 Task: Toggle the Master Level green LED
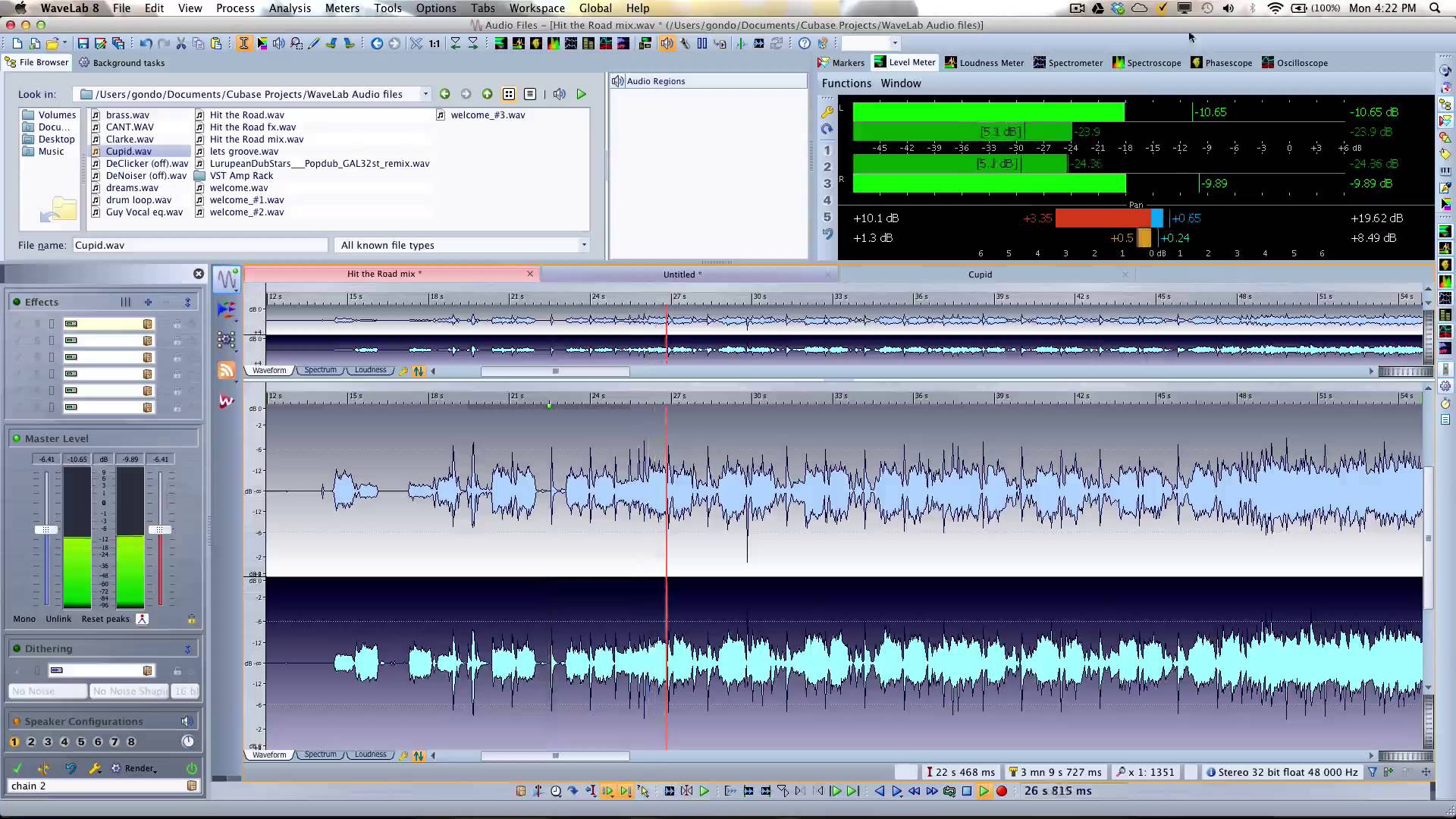click(x=16, y=438)
